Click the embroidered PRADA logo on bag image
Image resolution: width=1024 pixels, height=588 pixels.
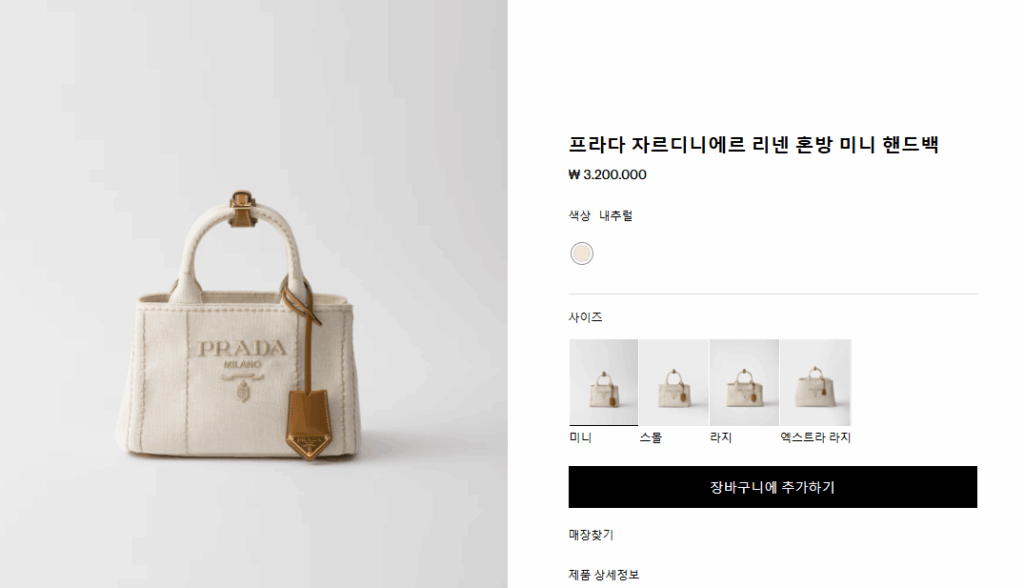click(x=242, y=348)
